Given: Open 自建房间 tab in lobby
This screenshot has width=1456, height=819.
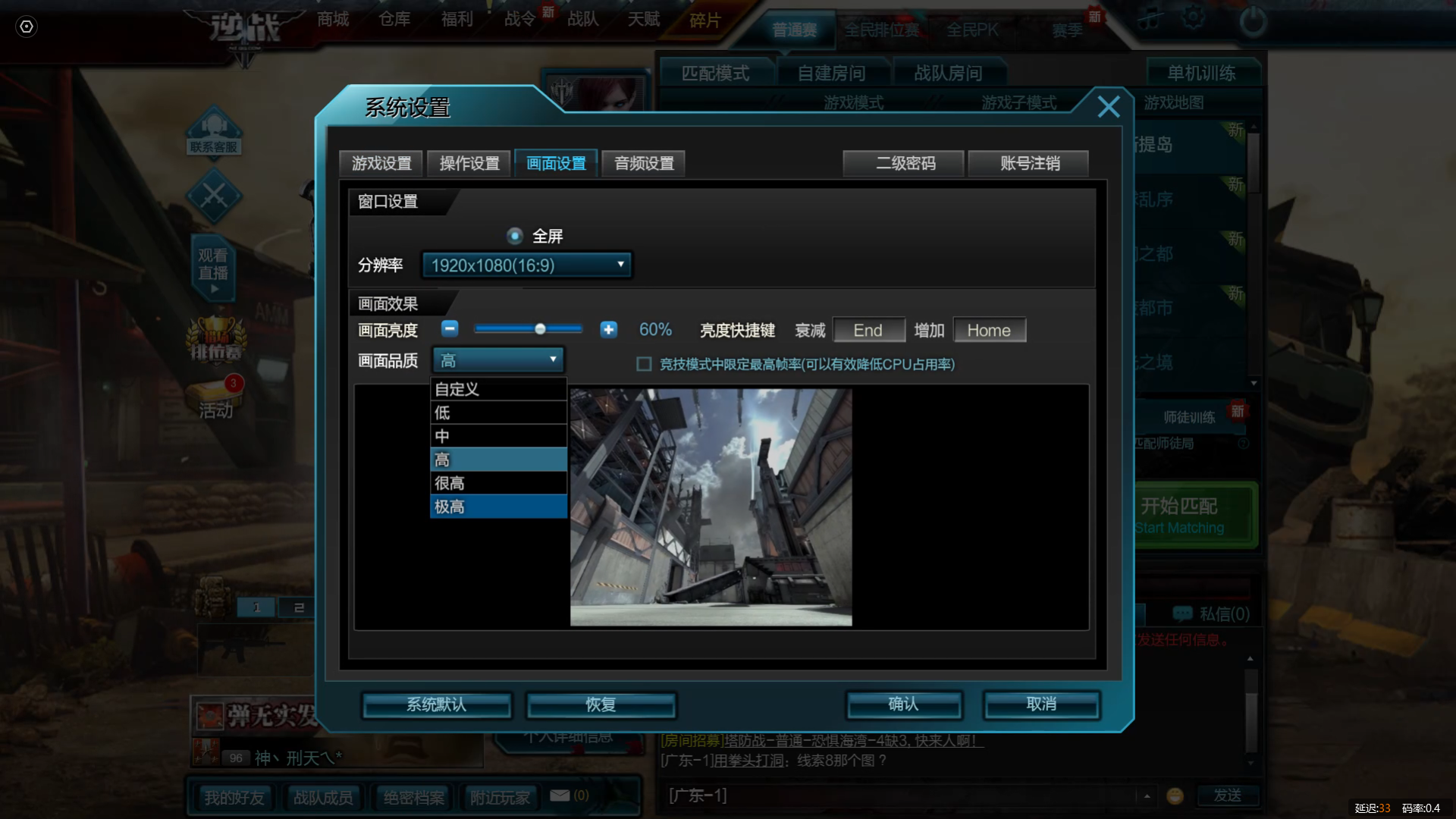Looking at the screenshot, I should 832,73.
